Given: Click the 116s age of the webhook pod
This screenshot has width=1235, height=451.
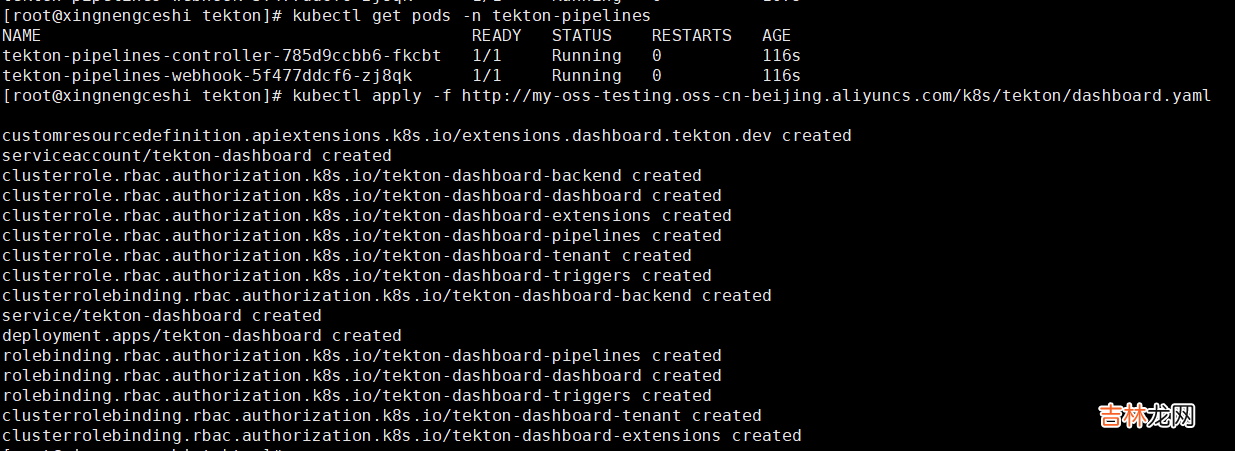Looking at the screenshot, I should [x=781, y=76].
